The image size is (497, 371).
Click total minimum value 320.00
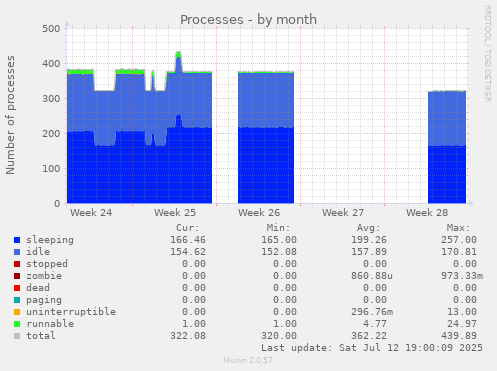pos(279,336)
